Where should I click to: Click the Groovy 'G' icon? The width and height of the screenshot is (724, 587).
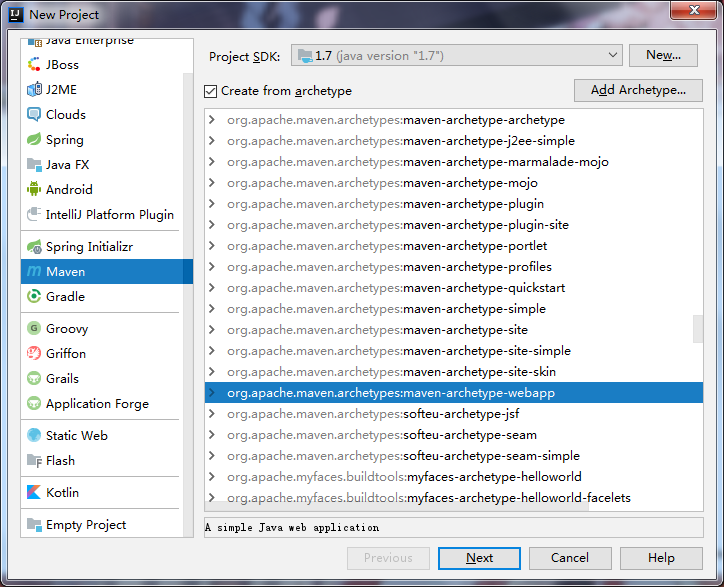[34, 328]
